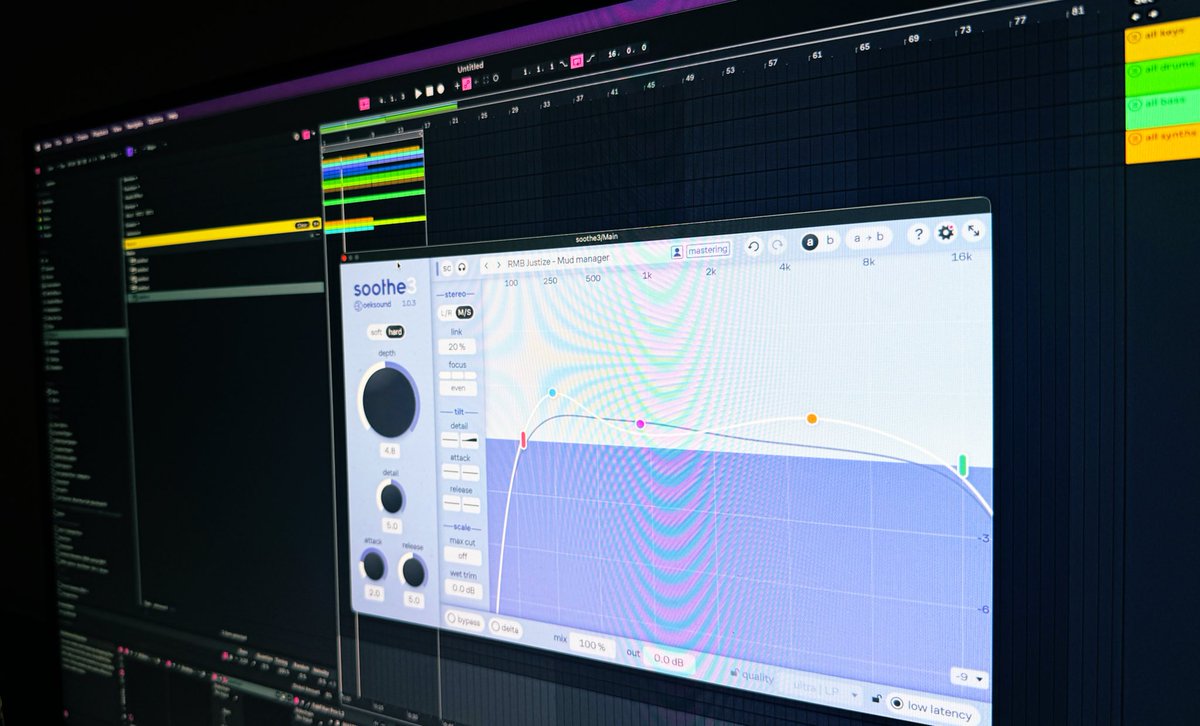Toggle the bypass button in soothe3
1200x726 pixels.
point(464,621)
